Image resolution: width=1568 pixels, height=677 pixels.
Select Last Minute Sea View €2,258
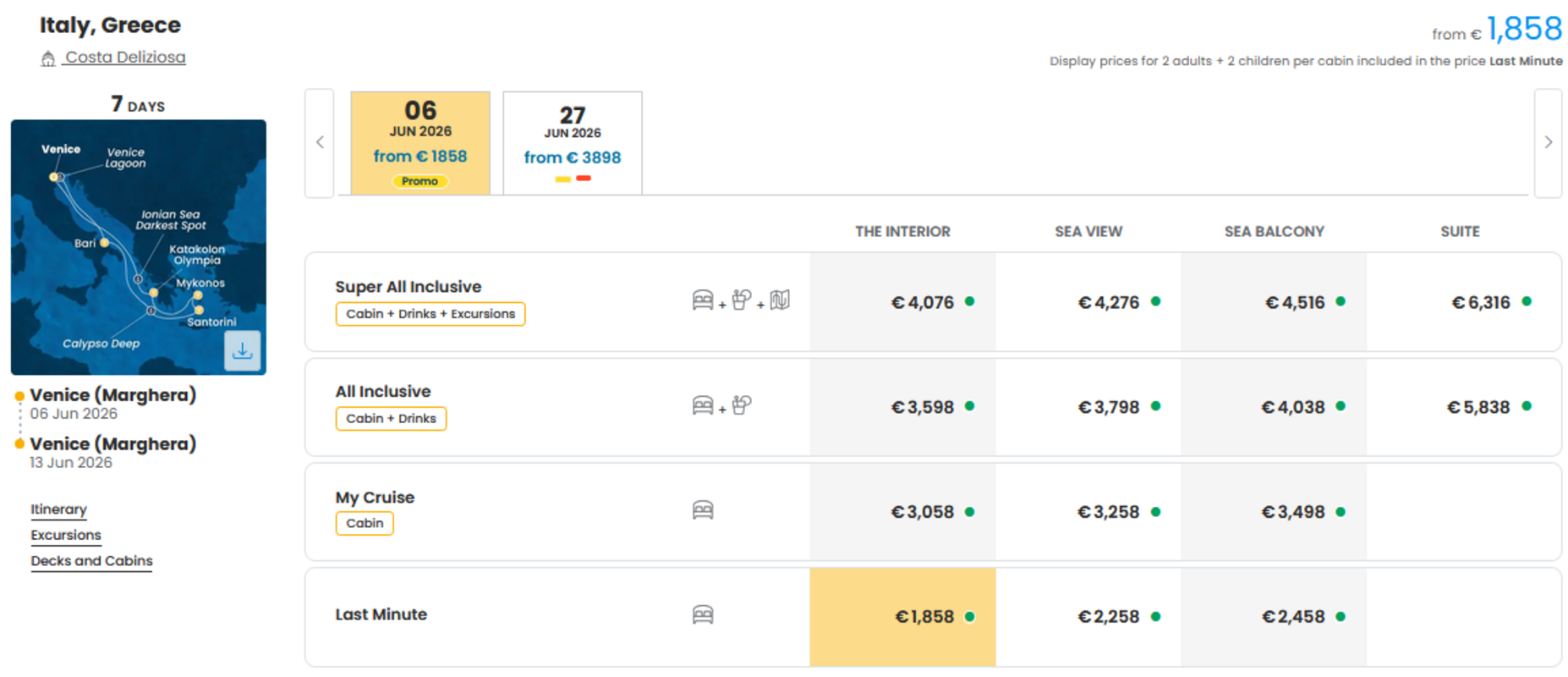1088,617
